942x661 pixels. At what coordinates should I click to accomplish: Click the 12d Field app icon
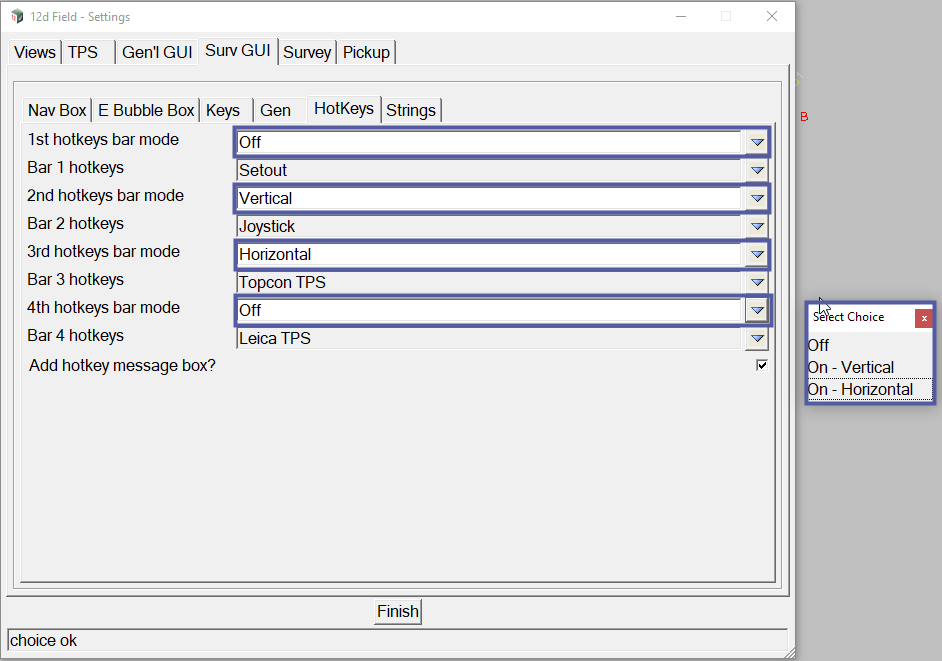tap(17, 17)
